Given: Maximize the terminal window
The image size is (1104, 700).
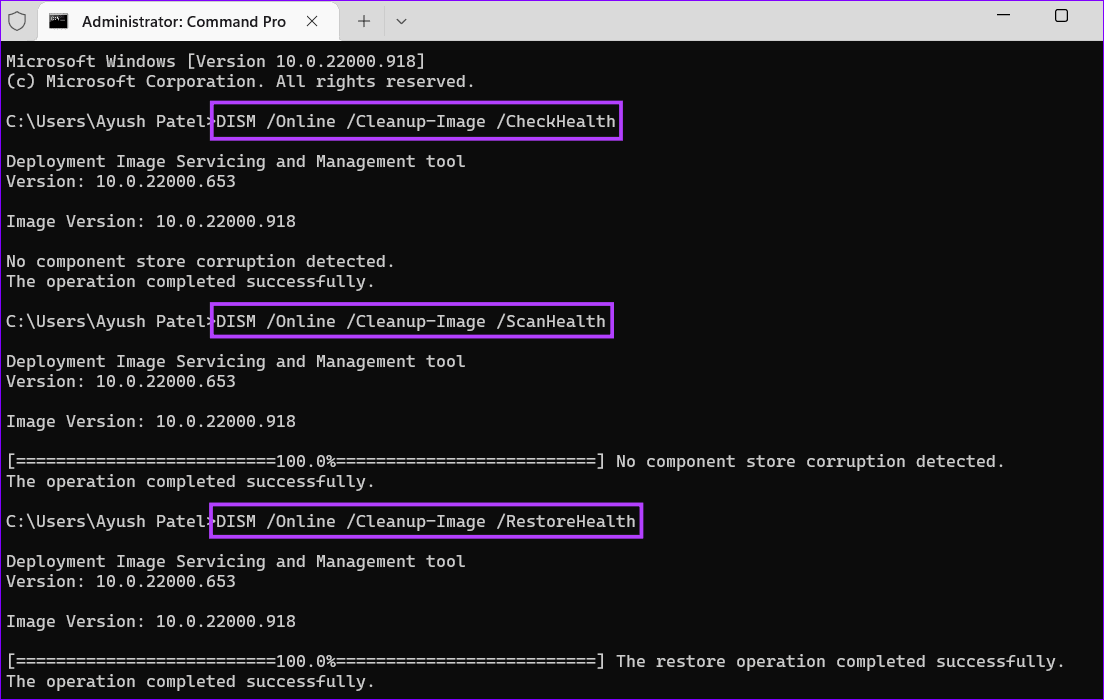Looking at the screenshot, I should tap(1061, 16).
